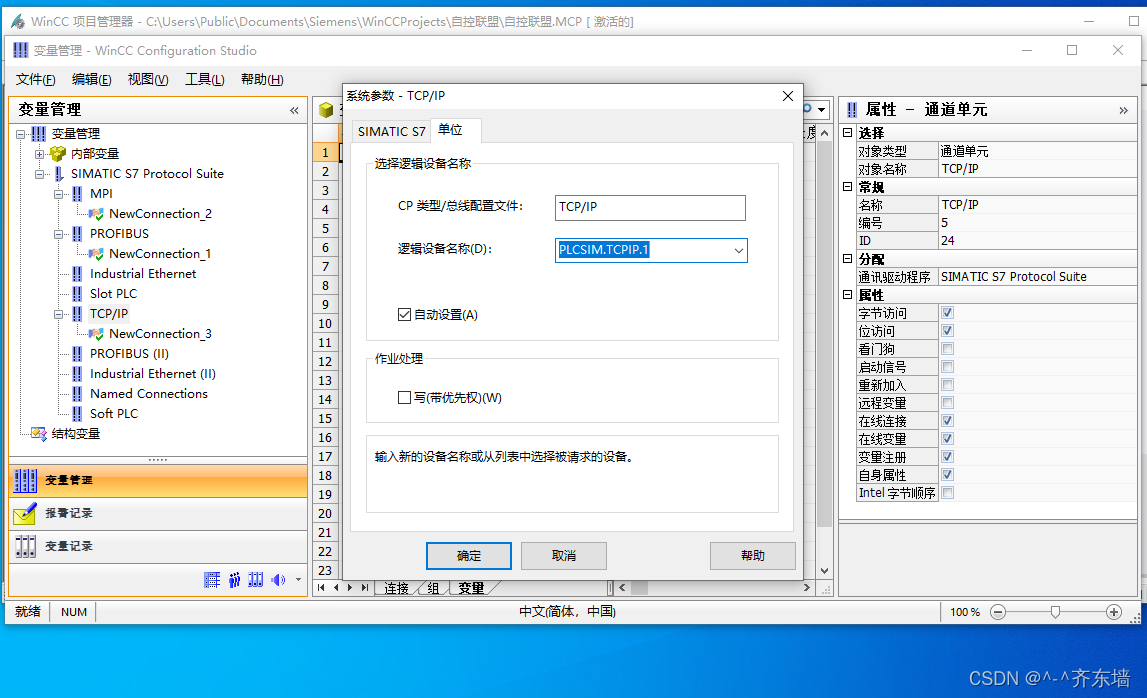Screen dimensions: 1147x698
Task: Toggle the 字节访问 property checkbox
Action: tap(947, 312)
